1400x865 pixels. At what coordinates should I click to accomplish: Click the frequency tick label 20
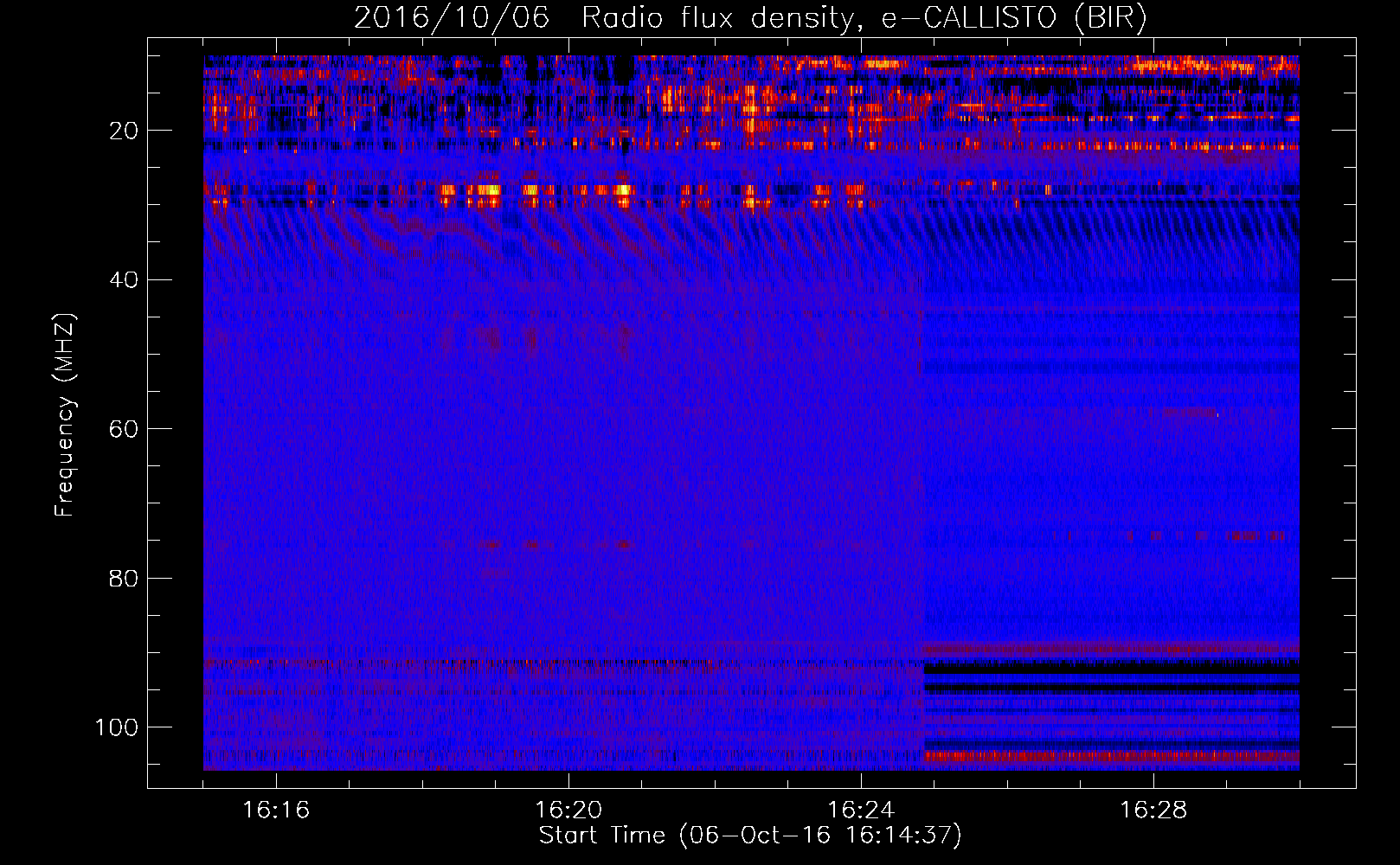[124, 131]
